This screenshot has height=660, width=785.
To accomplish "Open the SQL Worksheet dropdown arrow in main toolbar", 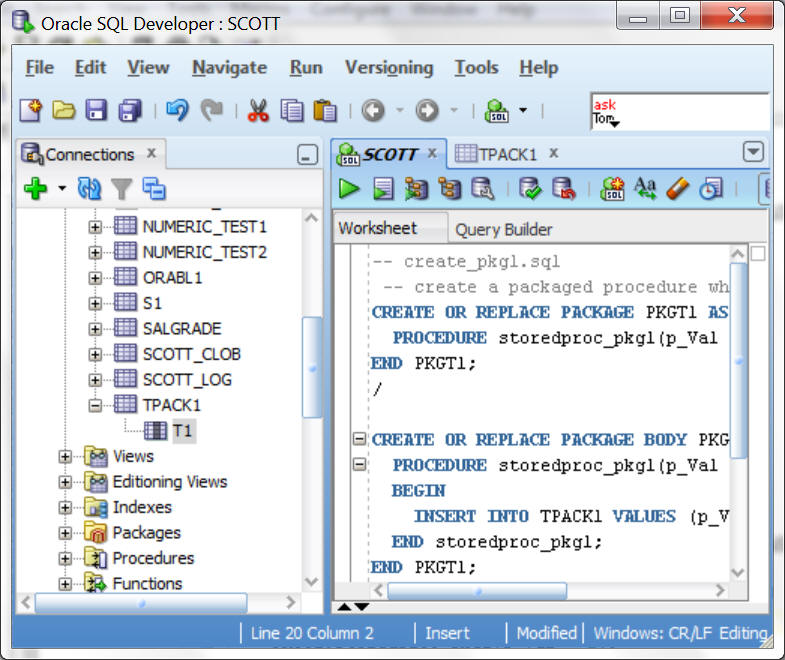I will (523, 110).
